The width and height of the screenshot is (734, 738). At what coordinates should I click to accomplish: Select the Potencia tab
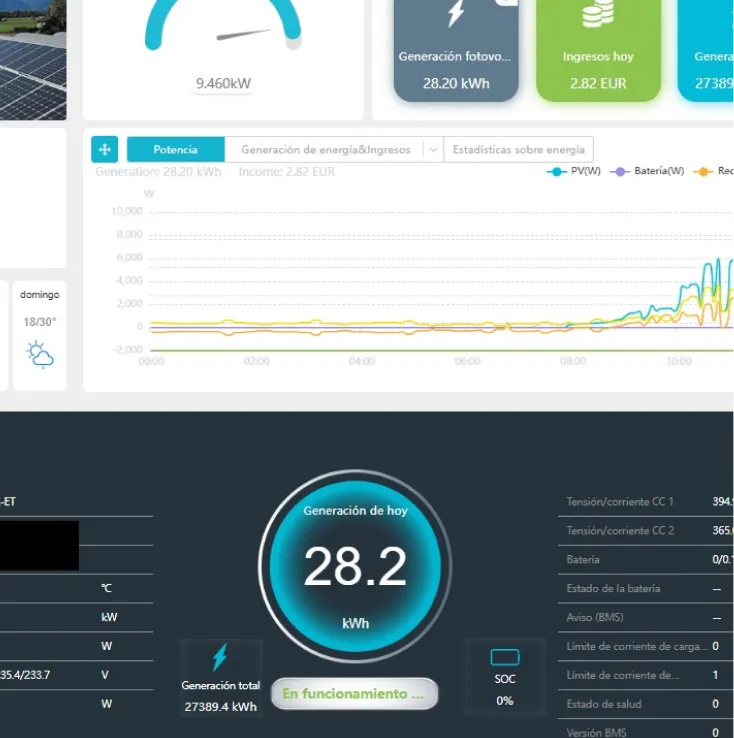click(175, 150)
